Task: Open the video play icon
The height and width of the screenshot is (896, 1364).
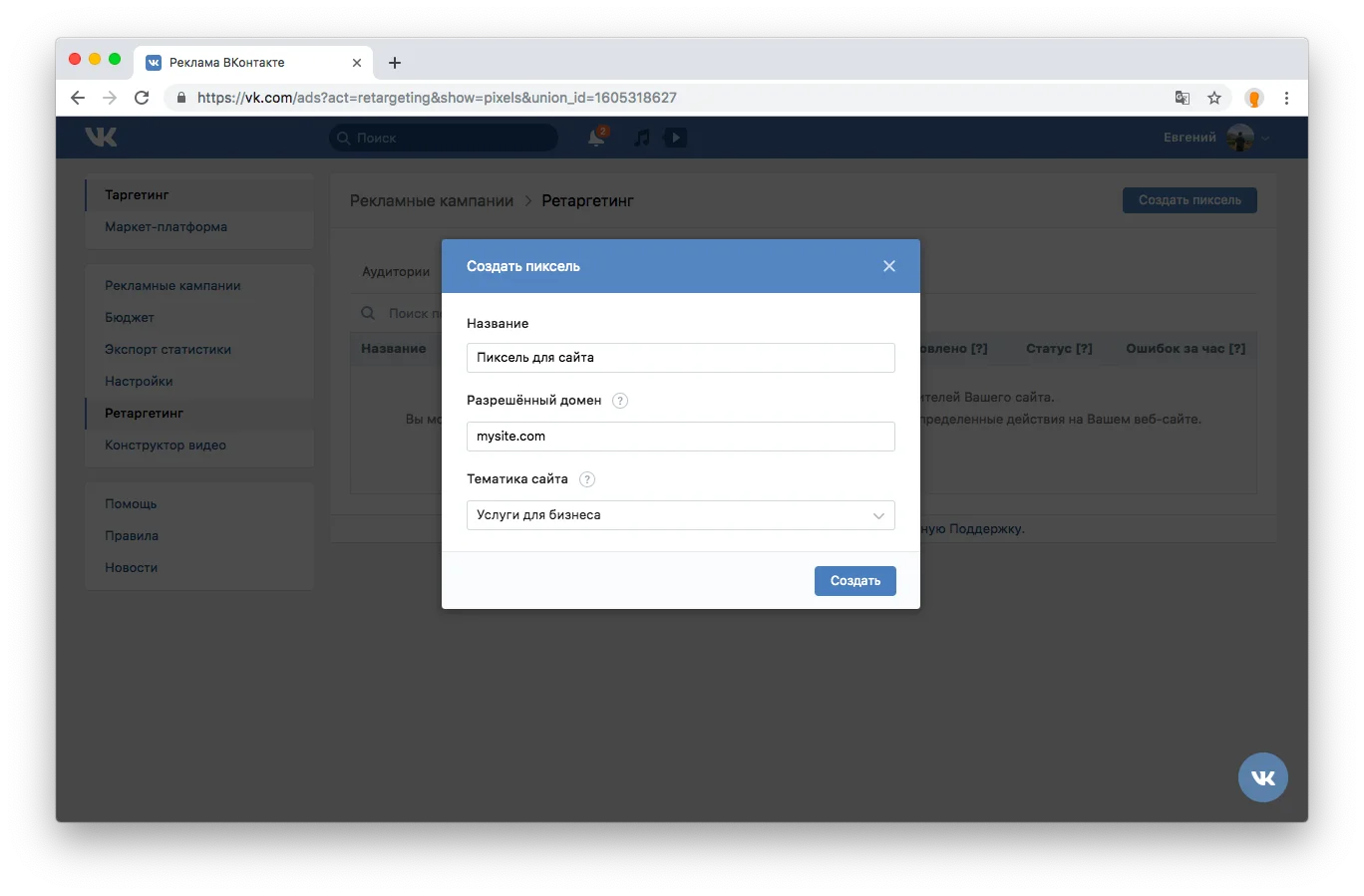Action: [675, 138]
